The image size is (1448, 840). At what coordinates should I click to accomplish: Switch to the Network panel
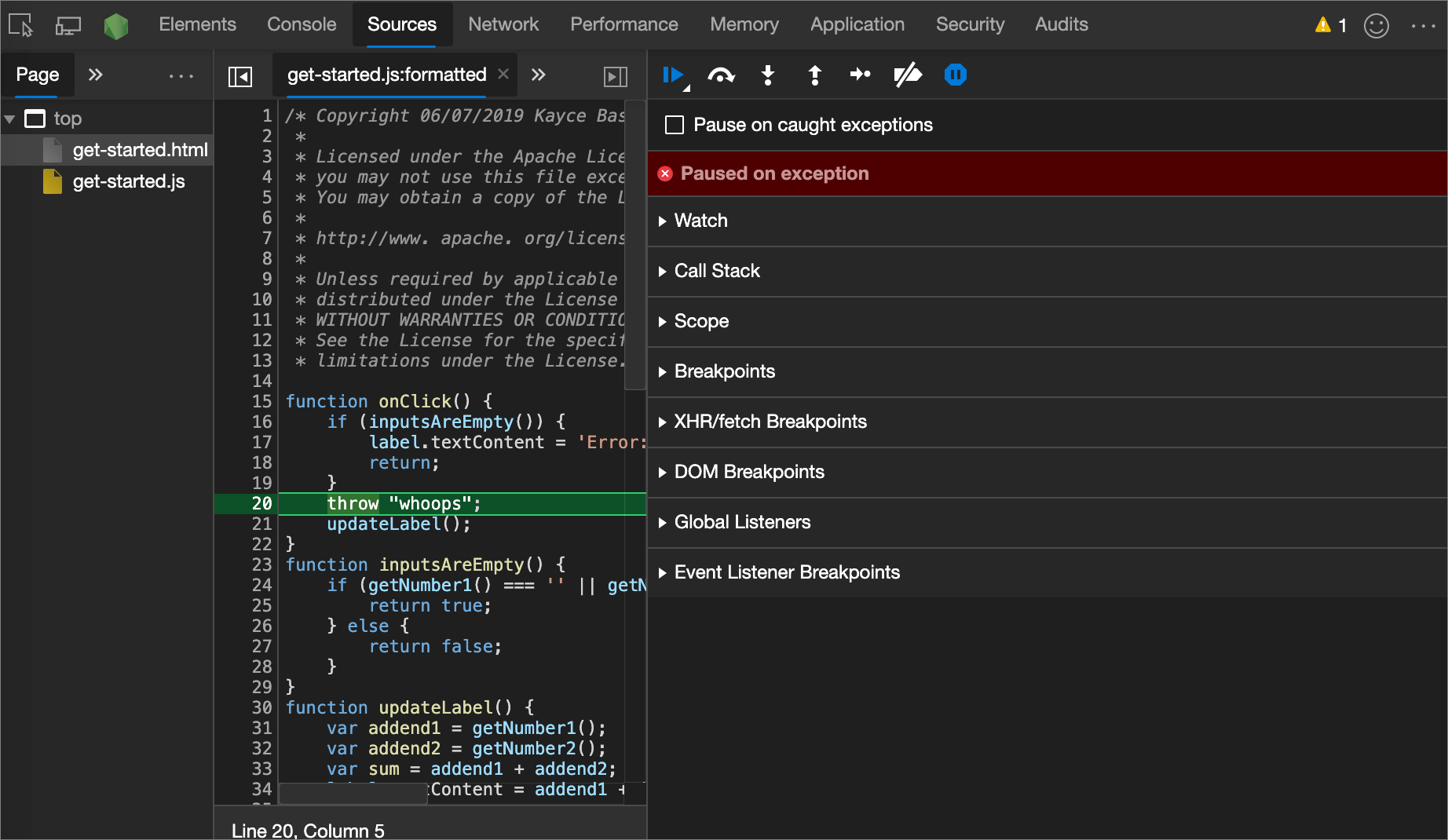(x=503, y=24)
